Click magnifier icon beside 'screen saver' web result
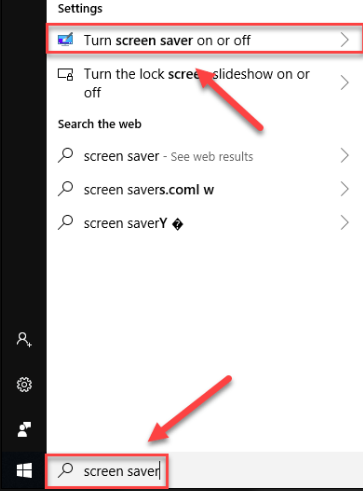363x491 pixels. click(x=65, y=155)
